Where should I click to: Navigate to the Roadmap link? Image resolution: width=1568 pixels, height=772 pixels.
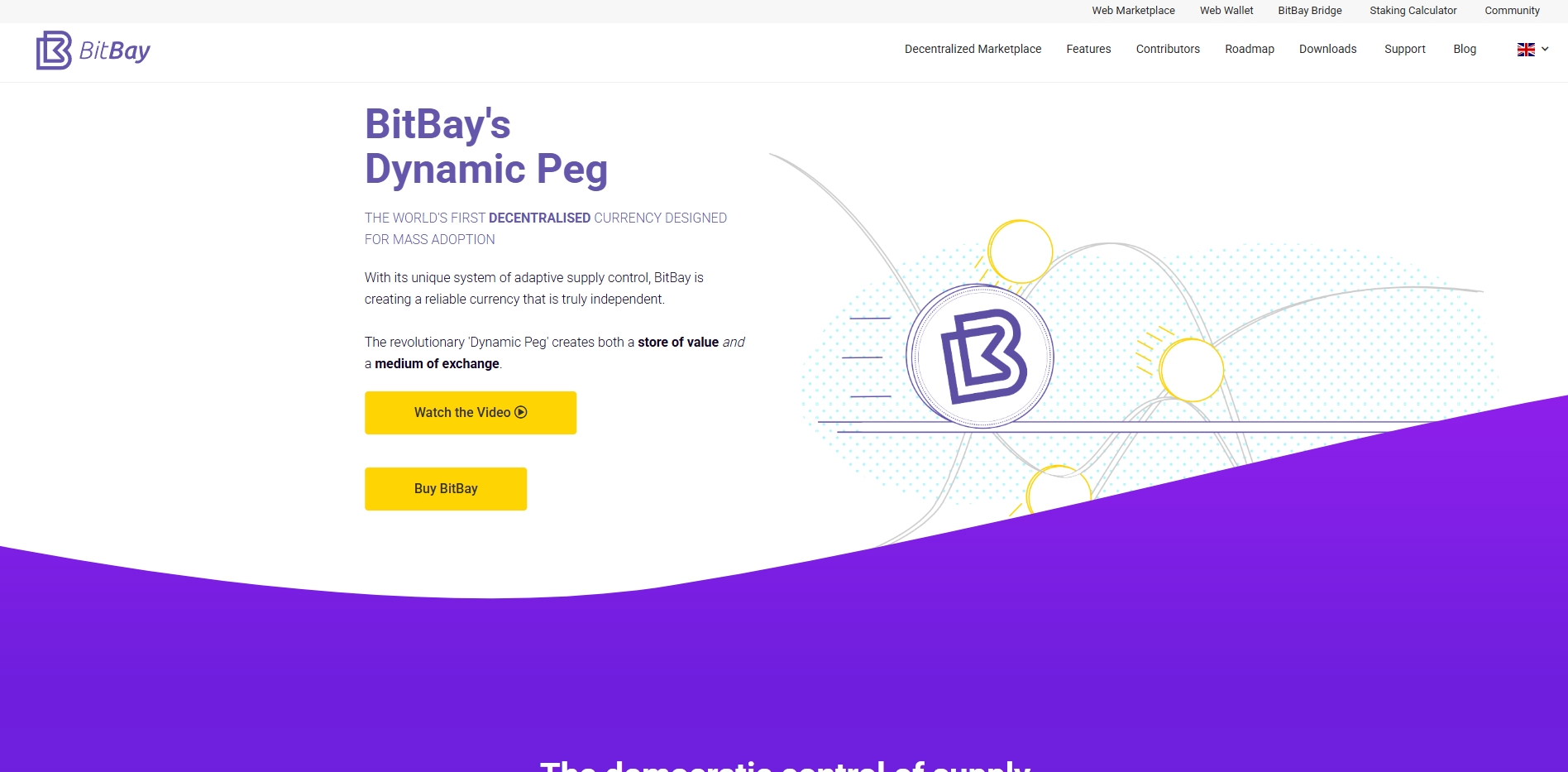[1249, 49]
